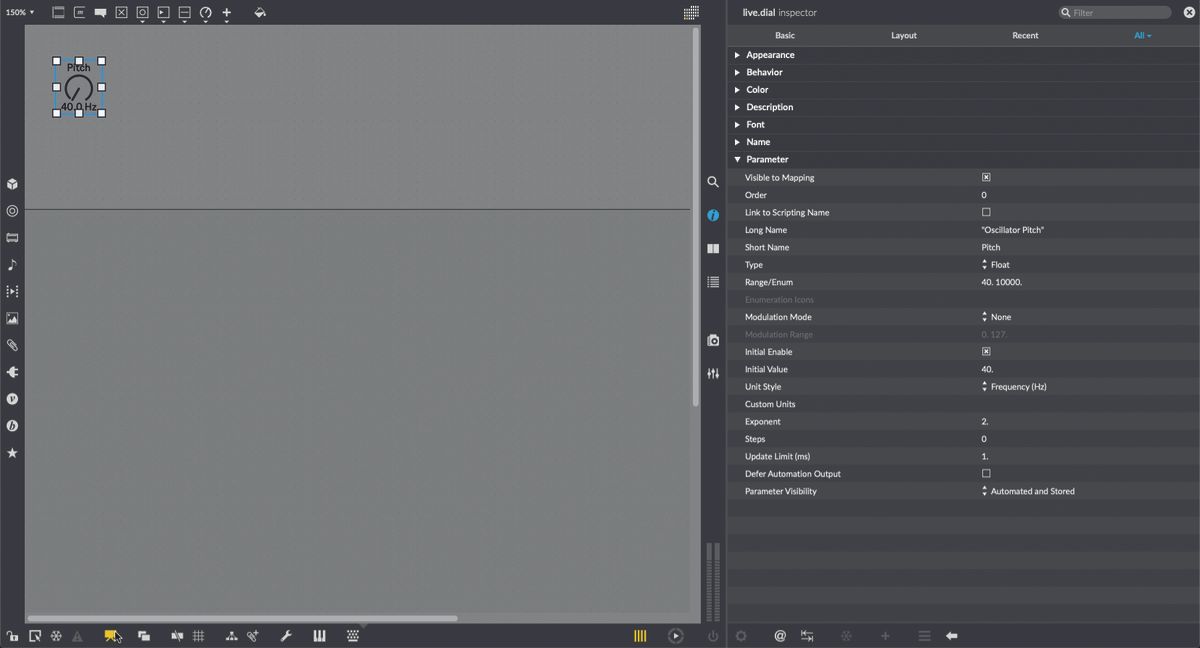Select the All inspector tab
Image resolution: width=1200 pixels, height=648 pixels.
click(1142, 36)
